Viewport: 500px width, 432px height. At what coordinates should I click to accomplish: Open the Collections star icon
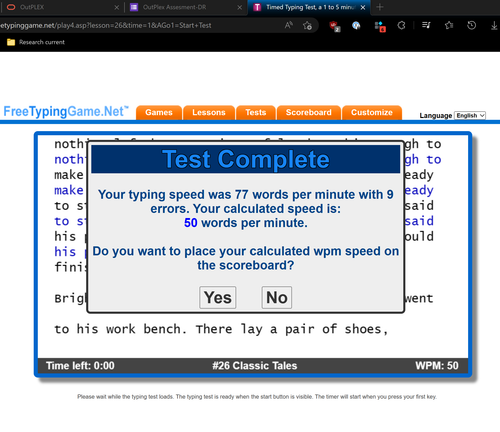[x=449, y=25]
